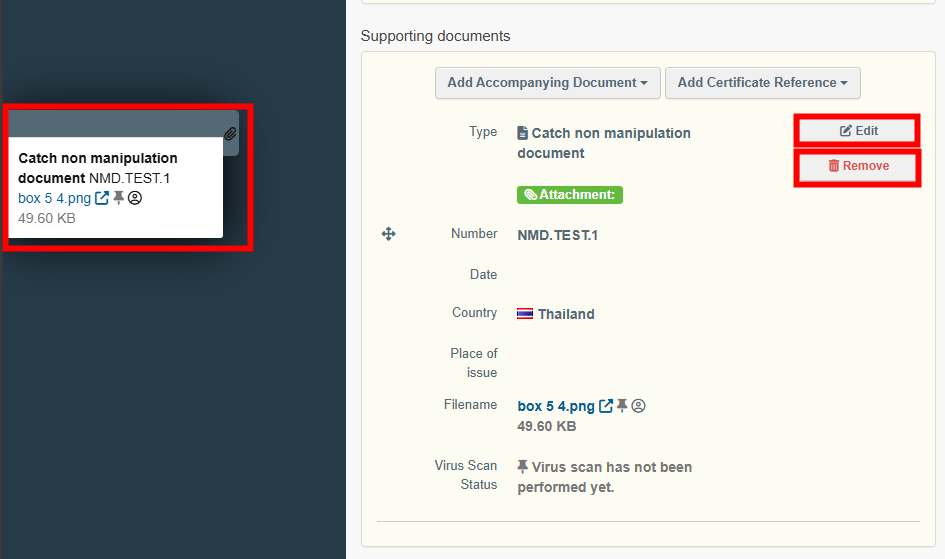Click document icon before Catch non manipulation

pos(523,133)
